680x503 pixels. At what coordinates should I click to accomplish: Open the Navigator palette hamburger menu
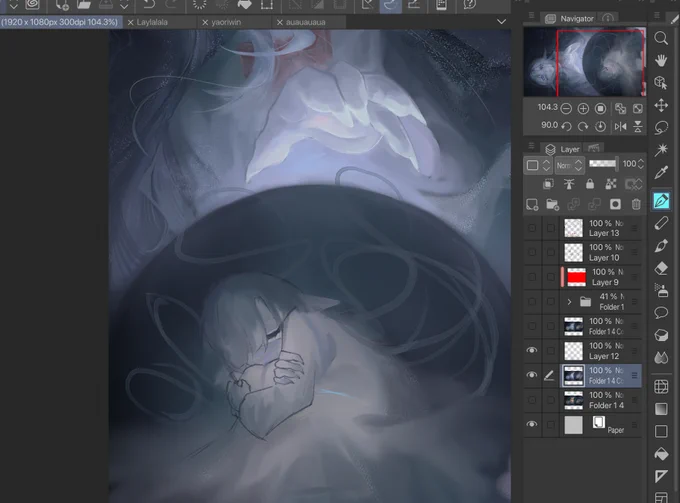(531, 16)
